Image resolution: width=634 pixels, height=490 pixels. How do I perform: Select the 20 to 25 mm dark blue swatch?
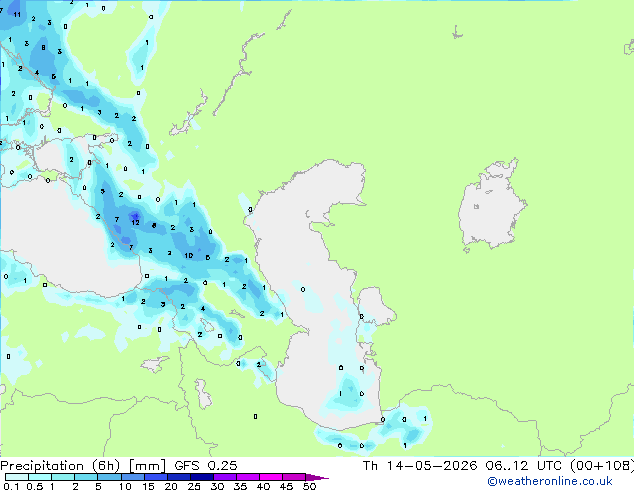click(178, 477)
